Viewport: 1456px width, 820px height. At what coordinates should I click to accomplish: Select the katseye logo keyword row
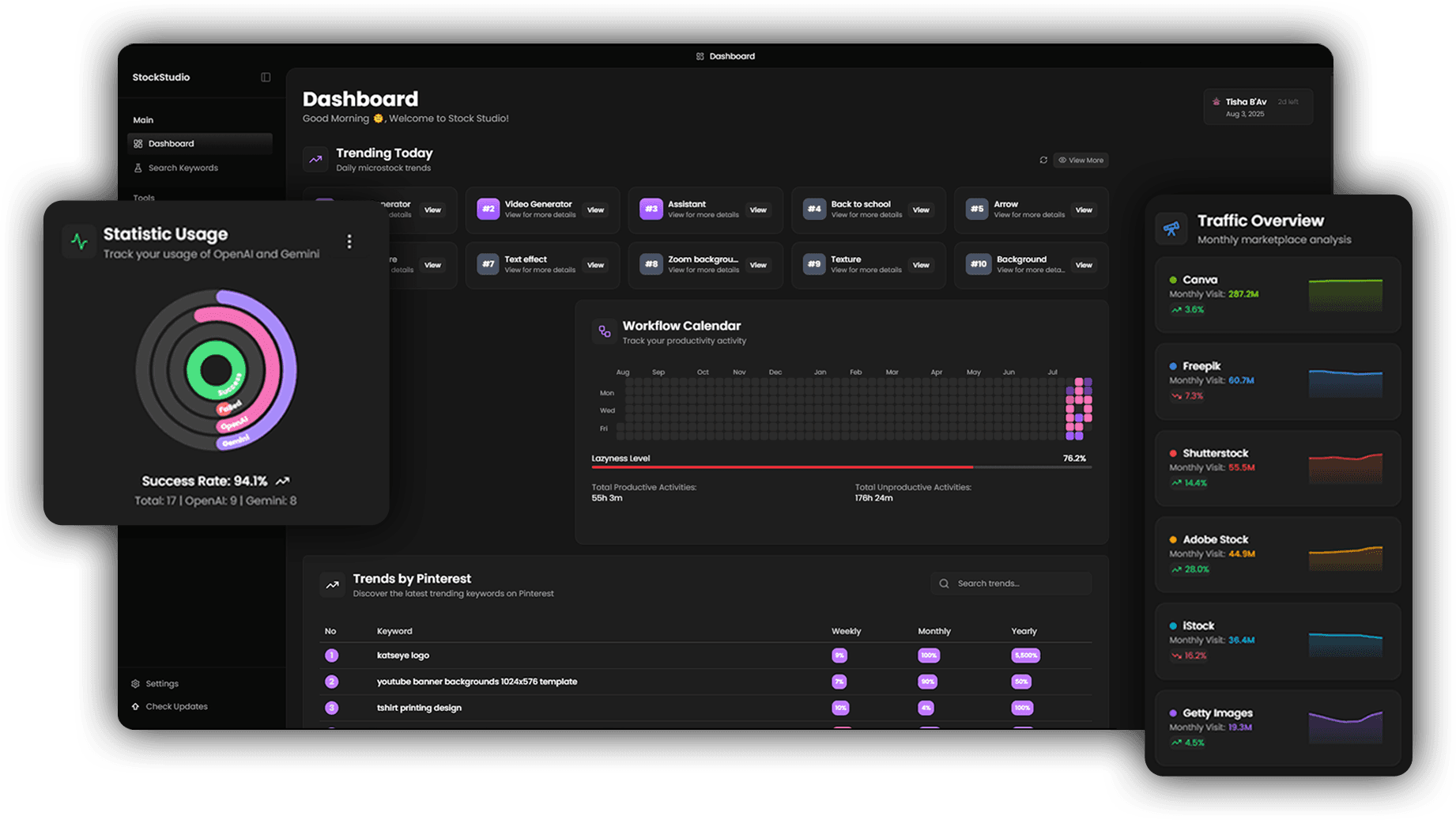pos(705,656)
